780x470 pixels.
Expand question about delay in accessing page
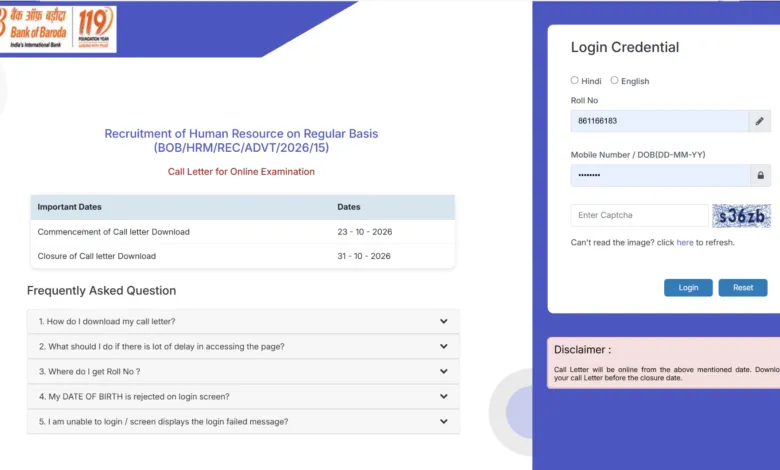pyautogui.click(x=243, y=346)
